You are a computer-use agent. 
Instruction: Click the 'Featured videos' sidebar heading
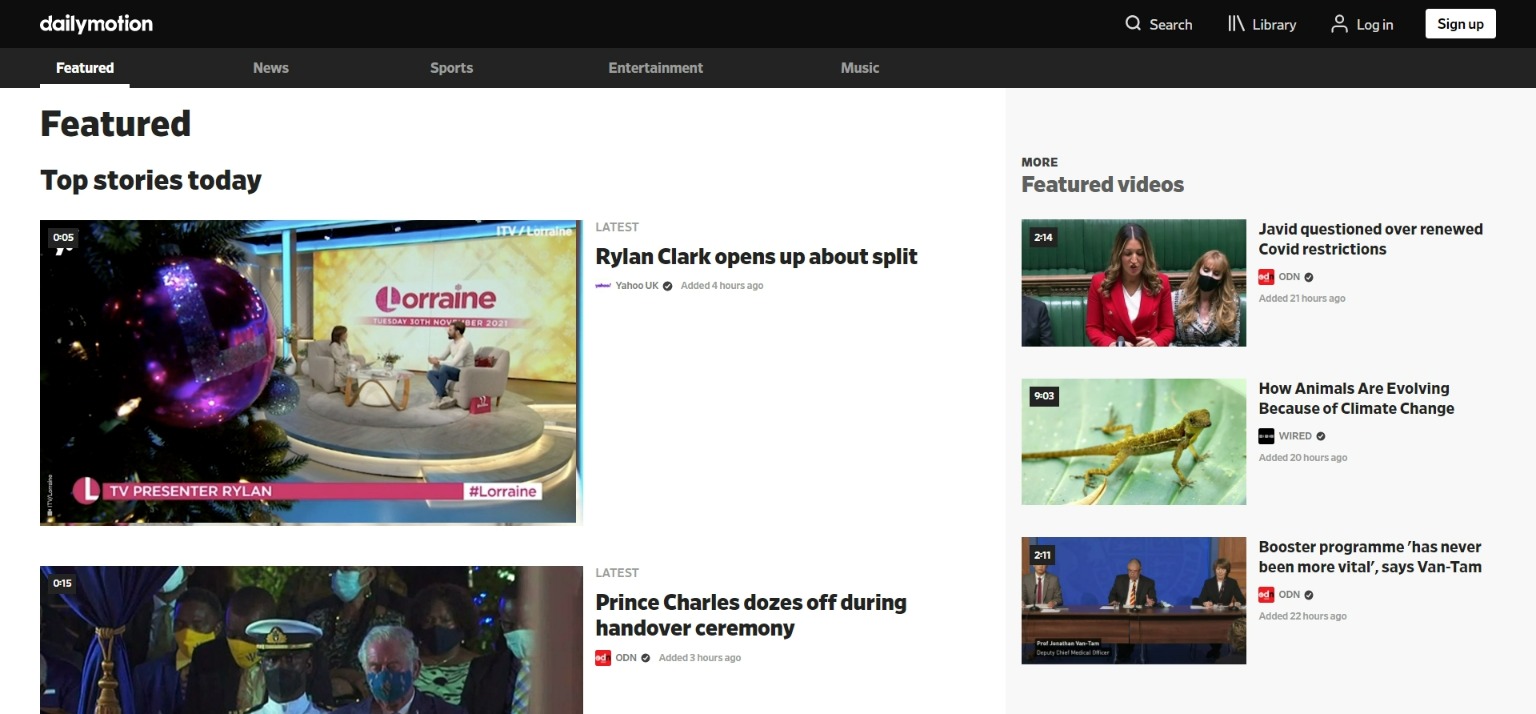click(x=1102, y=185)
